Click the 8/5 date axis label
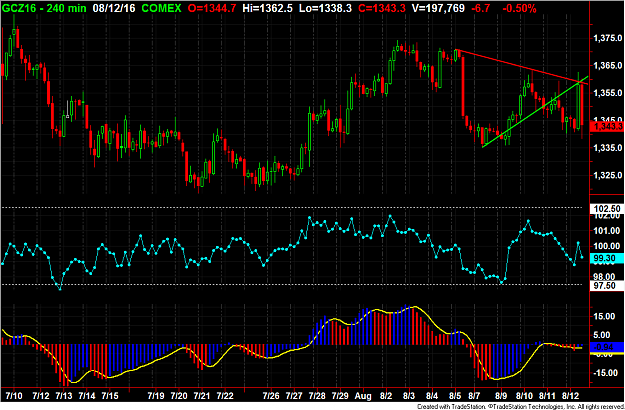The width and height of the screenshot is (625, 410). coord(455,396)
